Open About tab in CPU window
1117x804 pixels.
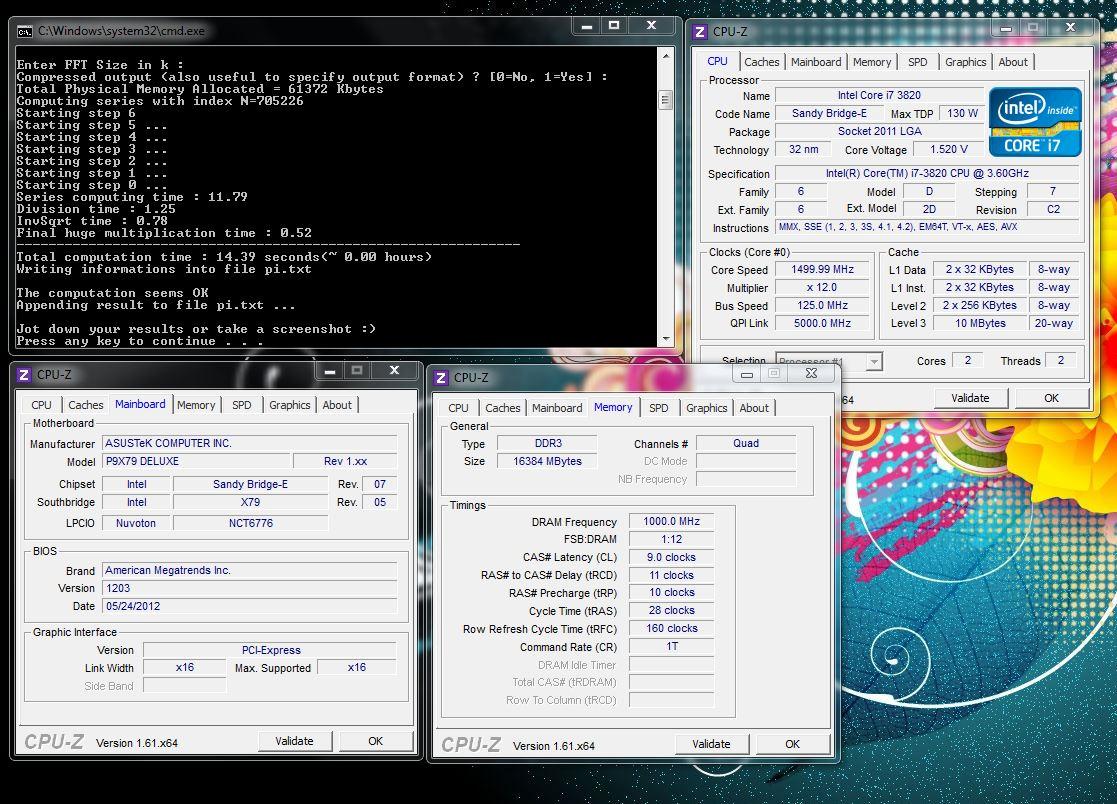point(1013,62)
